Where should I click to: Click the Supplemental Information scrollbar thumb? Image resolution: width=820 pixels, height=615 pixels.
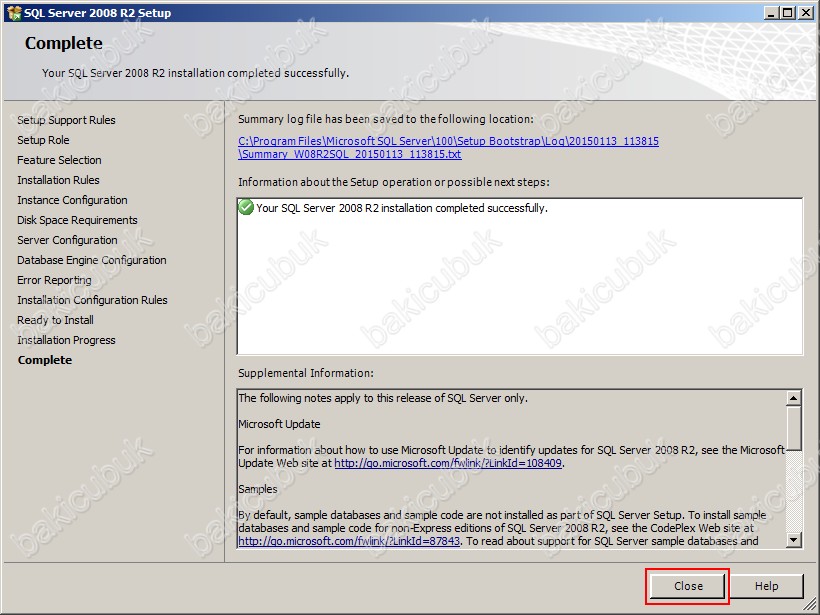coord(794,428)
